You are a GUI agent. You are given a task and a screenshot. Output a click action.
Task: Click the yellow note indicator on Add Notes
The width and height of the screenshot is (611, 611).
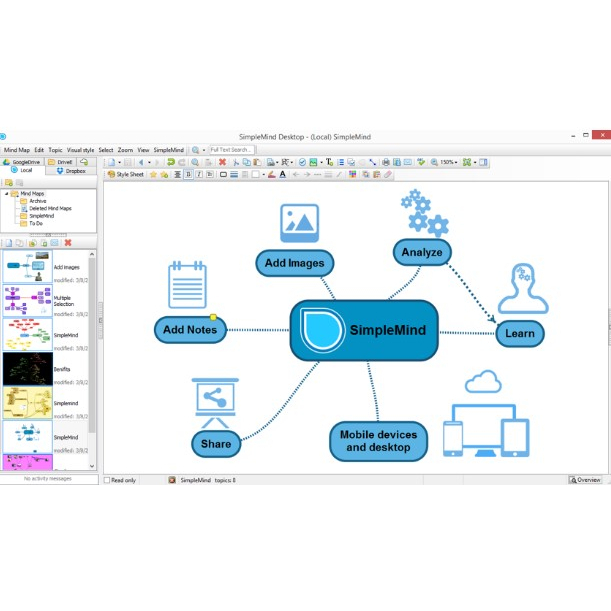213,317
